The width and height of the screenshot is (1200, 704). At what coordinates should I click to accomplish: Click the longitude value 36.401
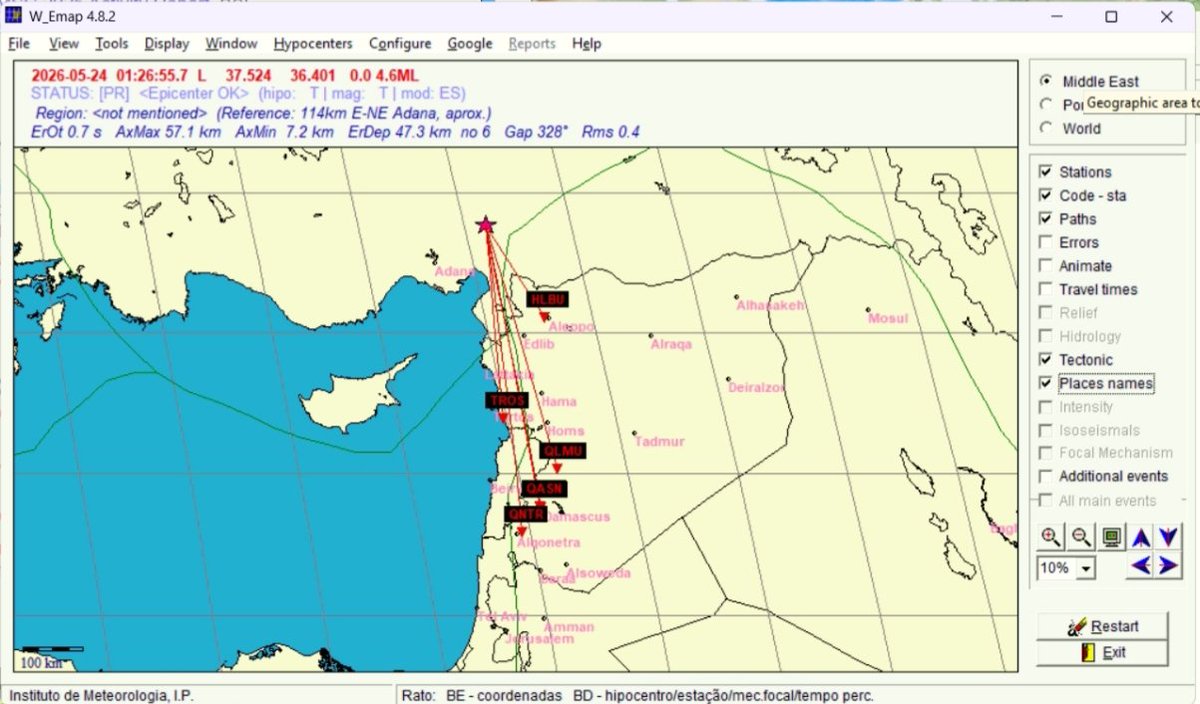pos(315,75)
